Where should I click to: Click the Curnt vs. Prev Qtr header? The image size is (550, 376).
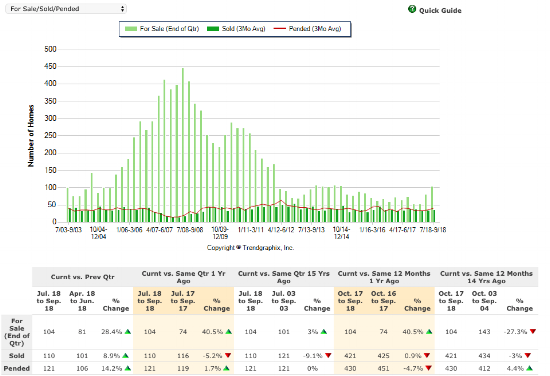coord(82,277)
